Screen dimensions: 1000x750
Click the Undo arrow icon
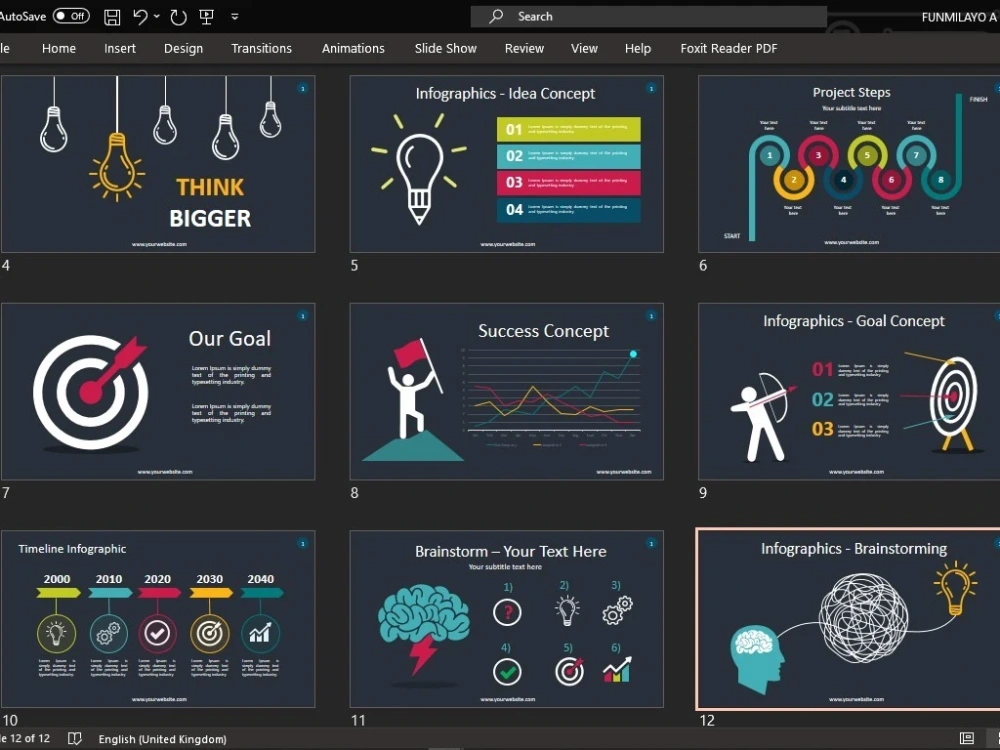(140, 17)
